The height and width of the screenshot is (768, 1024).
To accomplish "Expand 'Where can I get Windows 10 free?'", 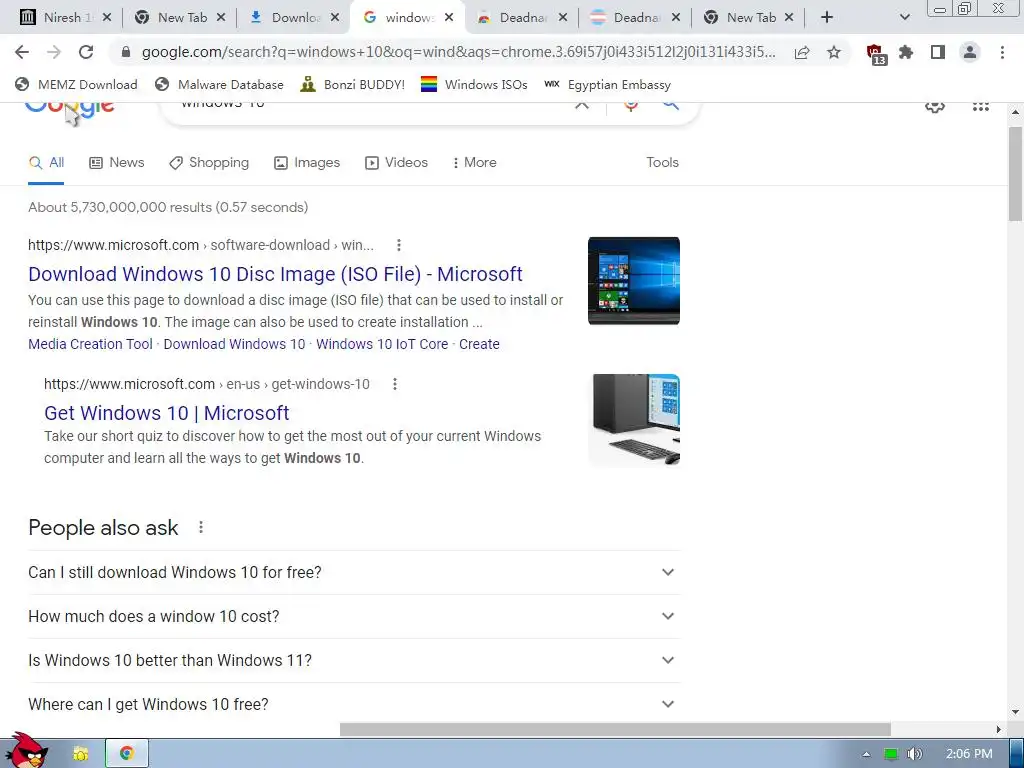I will click(x=354, y=704).
